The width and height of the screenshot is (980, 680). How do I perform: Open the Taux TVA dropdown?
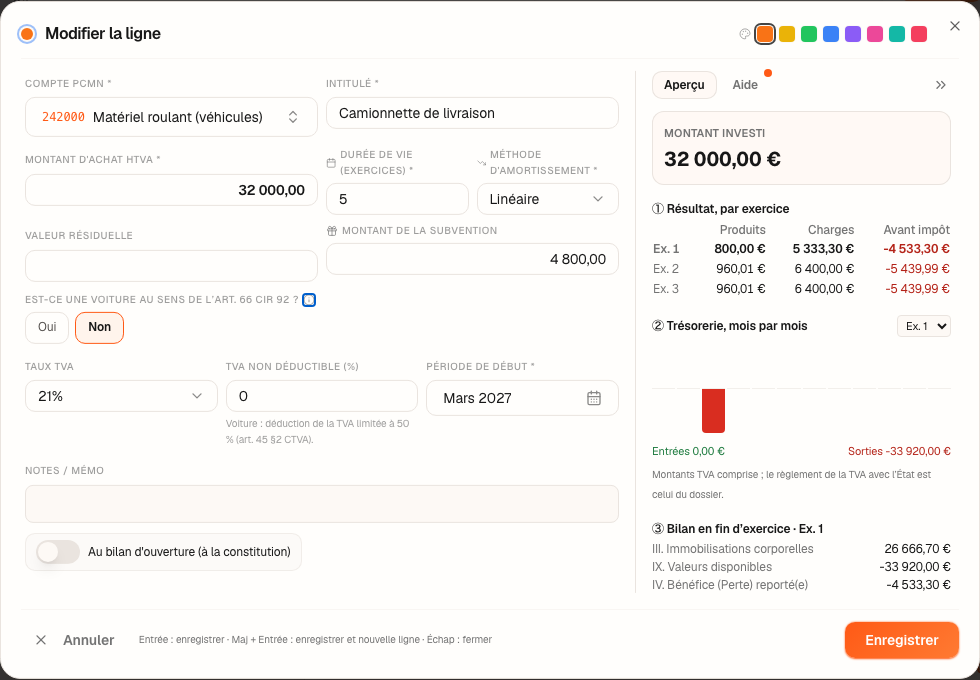point(121,396)
